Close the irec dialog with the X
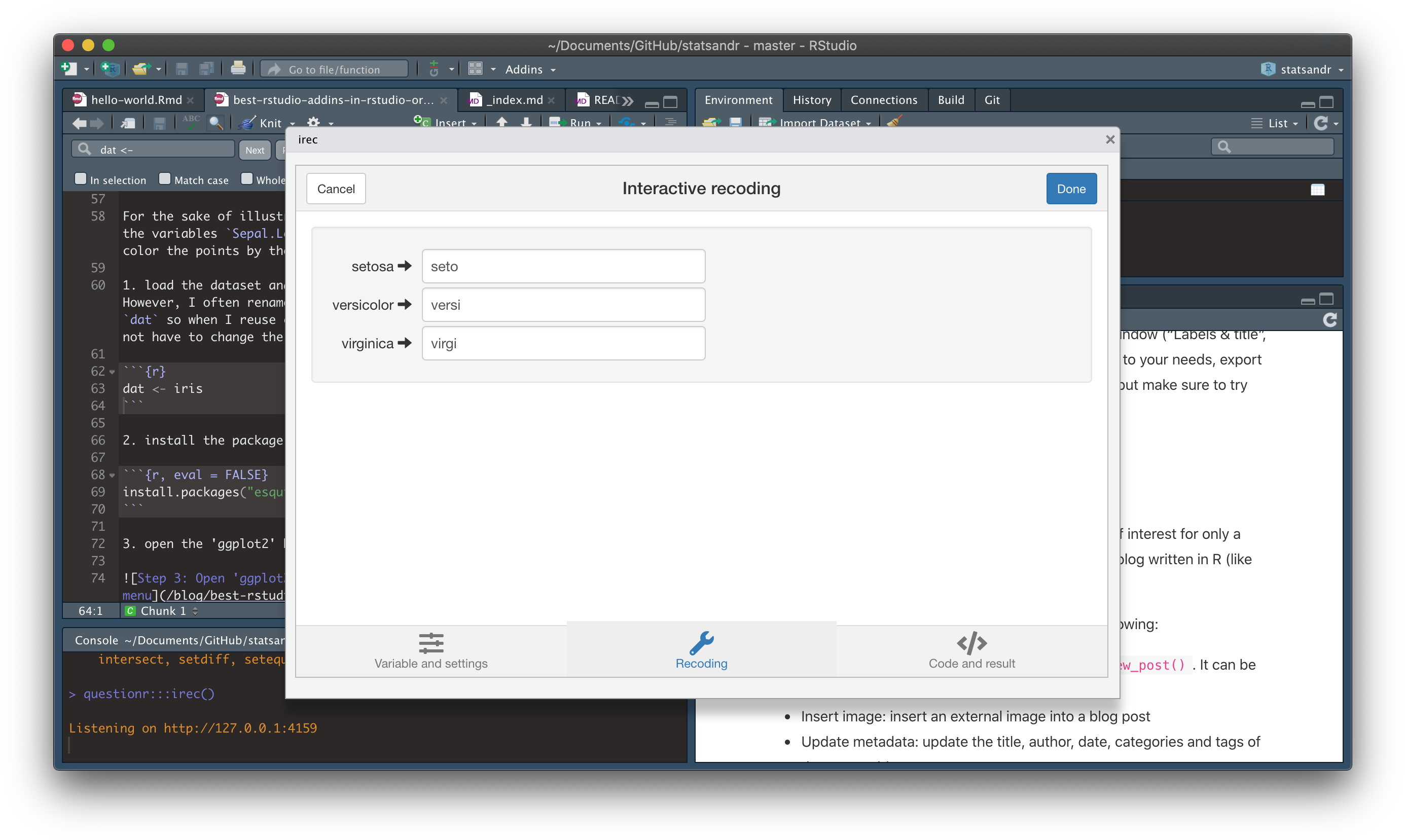Image resolution: width=1405 pixels, height=840 pixels. coord(1109,139)
